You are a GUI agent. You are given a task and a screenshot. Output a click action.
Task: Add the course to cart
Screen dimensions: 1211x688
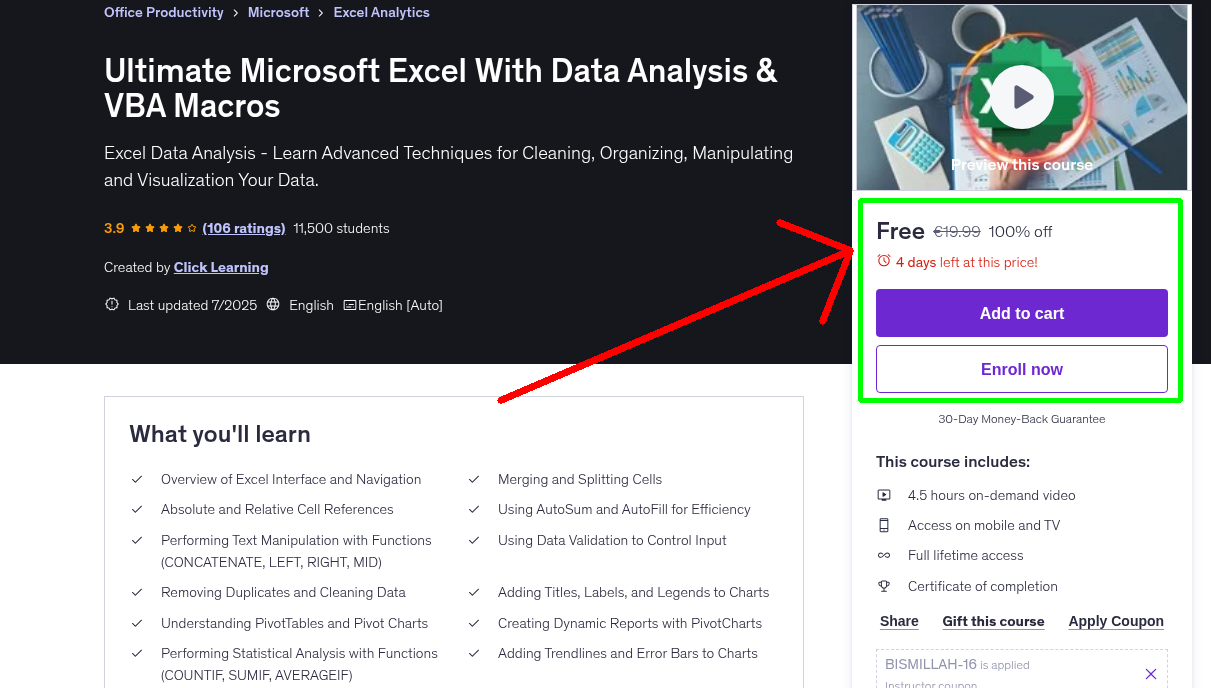tap(1022, 313)
